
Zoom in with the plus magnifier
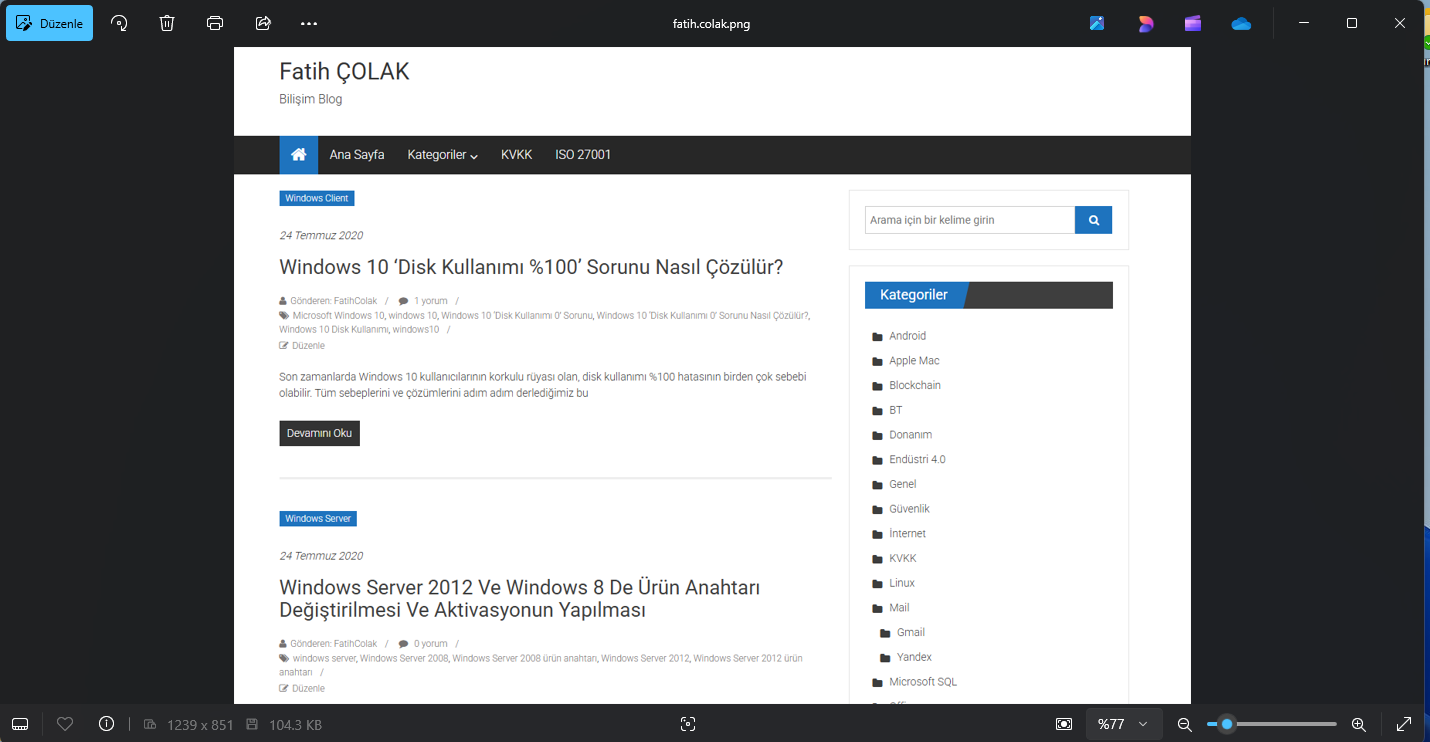tap(1358, 724)
